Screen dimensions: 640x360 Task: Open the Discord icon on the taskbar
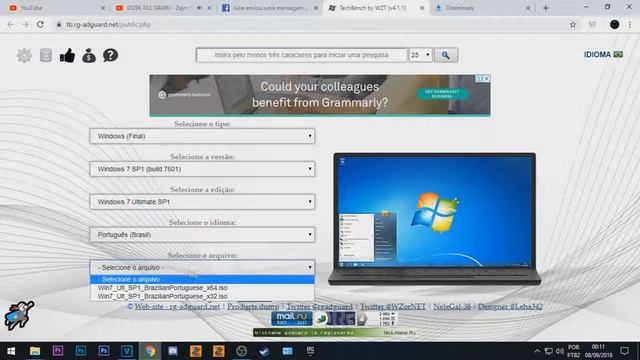tap(173, 351)
